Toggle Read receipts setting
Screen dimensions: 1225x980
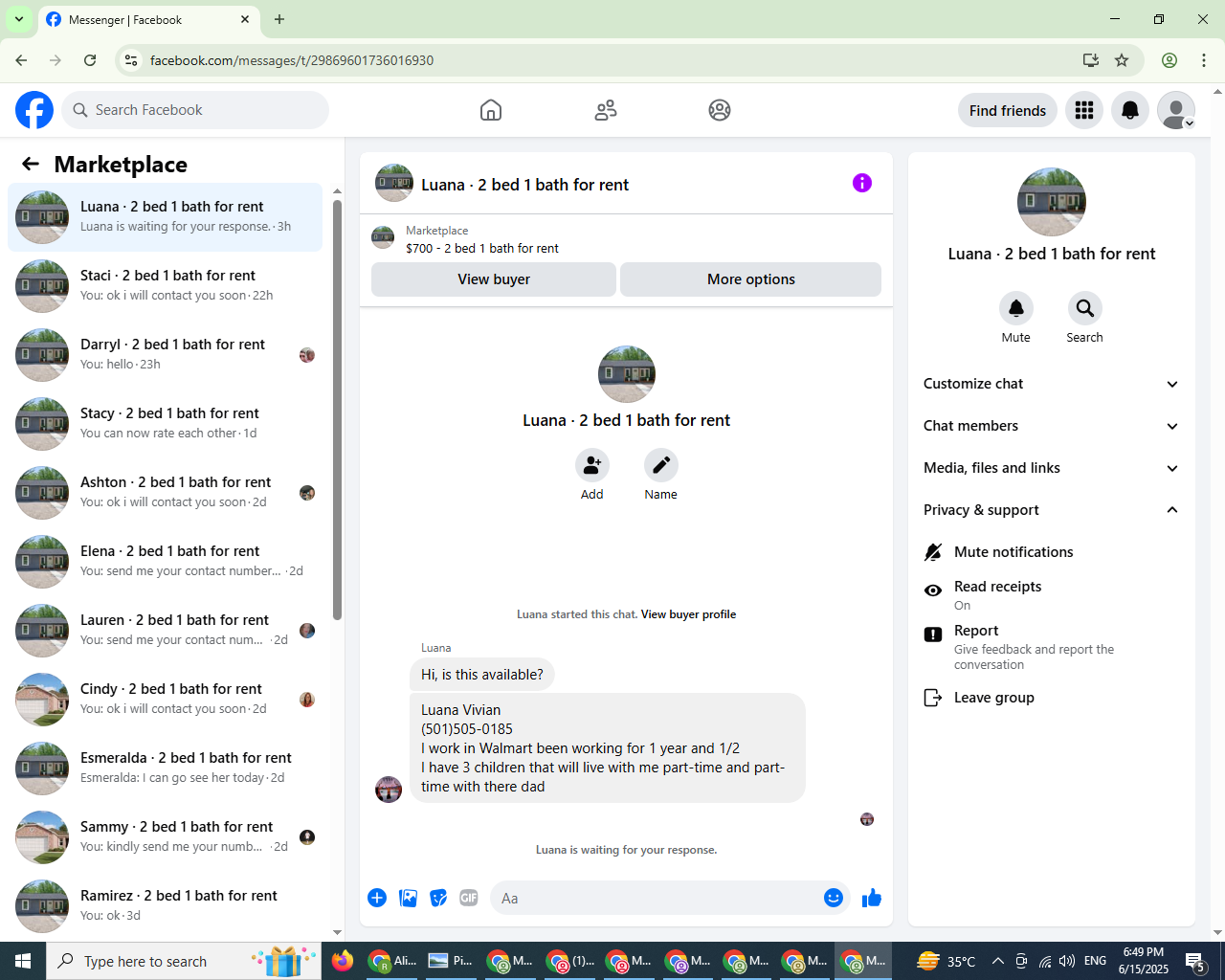click(1051, 595)
